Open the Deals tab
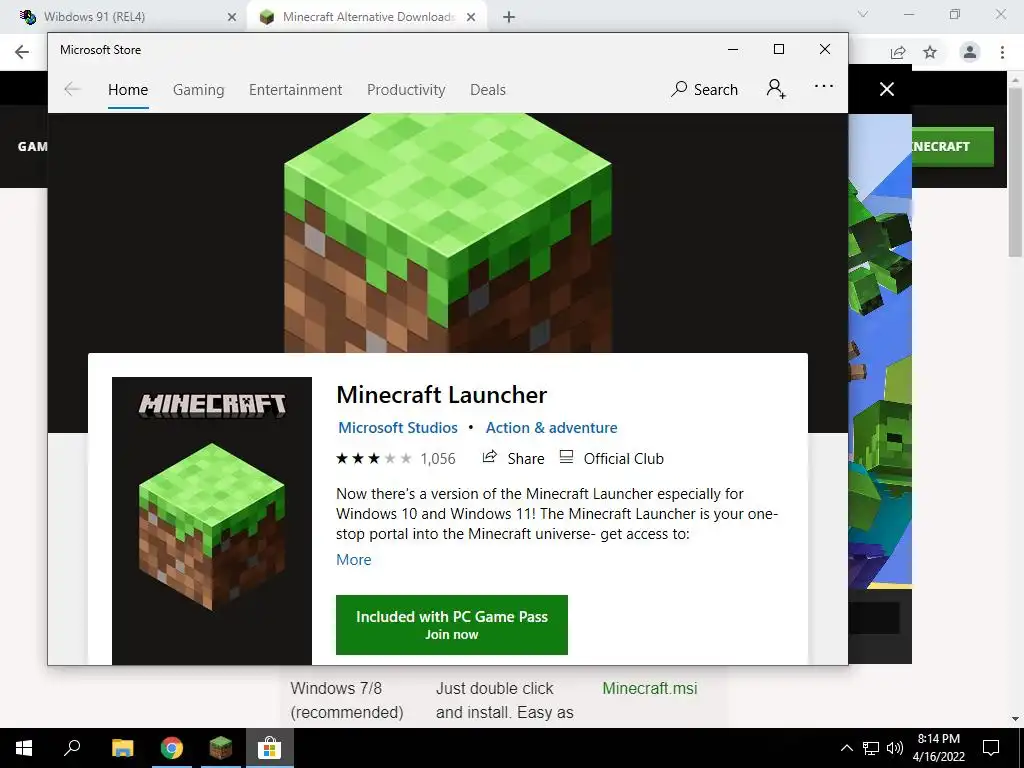Viewport: 1024px width, 768px height. pos(488,89)
